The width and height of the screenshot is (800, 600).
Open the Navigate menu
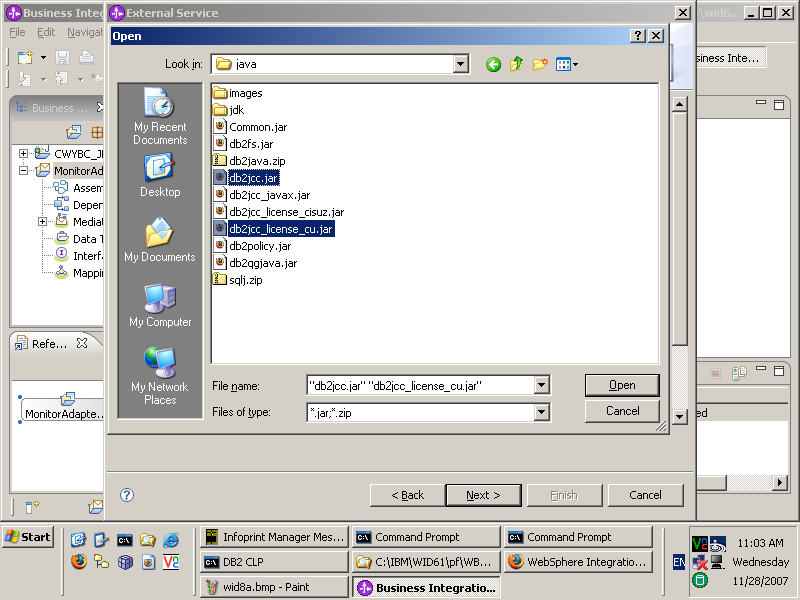pos(85,32)
